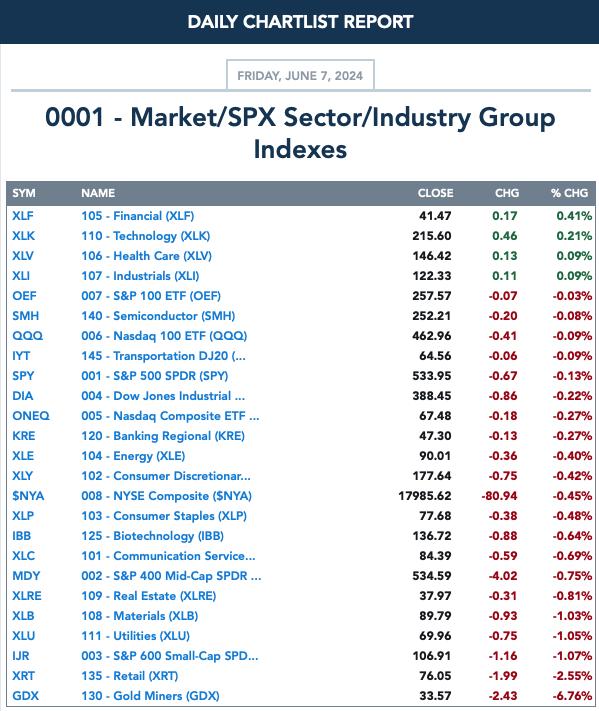The width and height of the screenshot is (599, 711).
Task: Open the 120 - Banking Regional (KRE) chart
Action: click(x=163, y=436)
